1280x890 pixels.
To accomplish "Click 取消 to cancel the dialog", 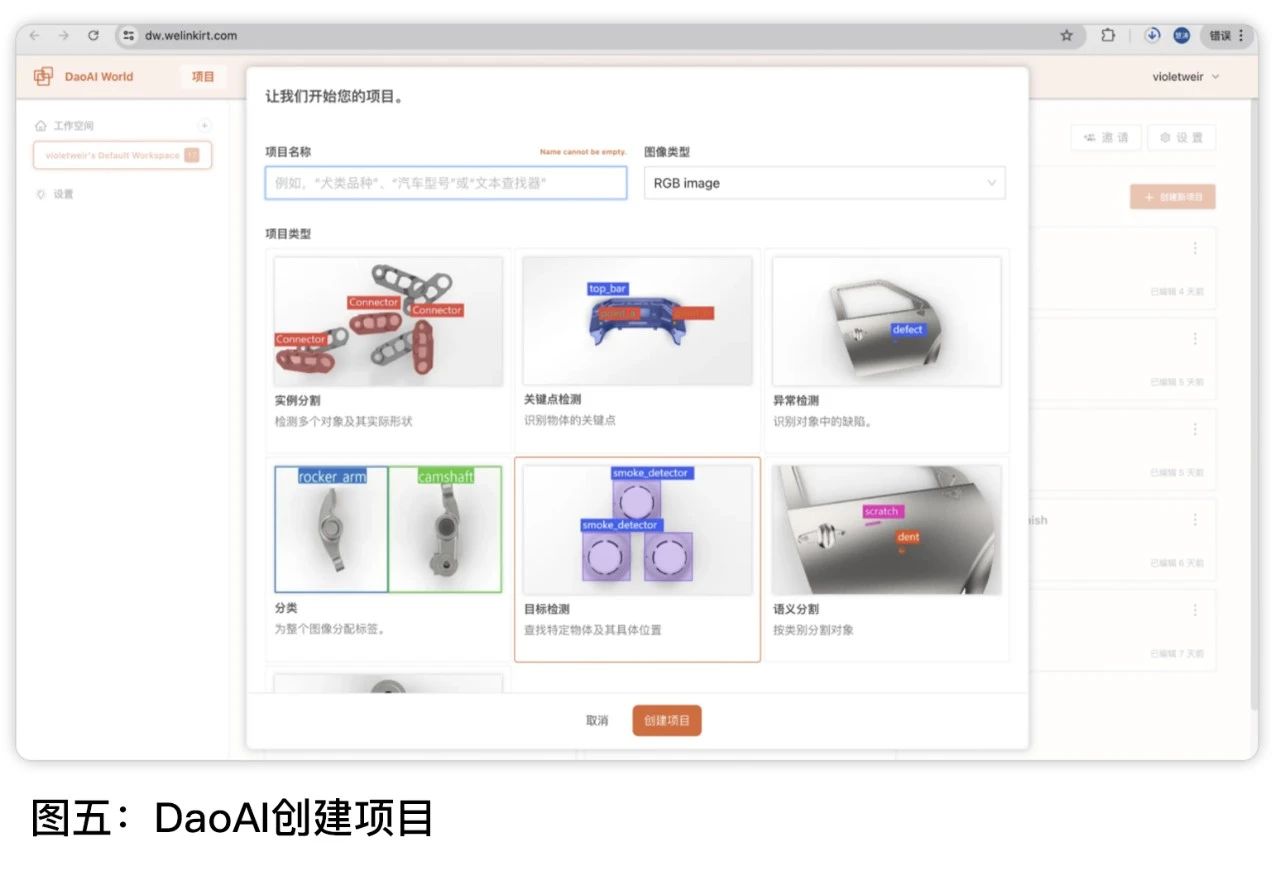I will pos(597,720).
